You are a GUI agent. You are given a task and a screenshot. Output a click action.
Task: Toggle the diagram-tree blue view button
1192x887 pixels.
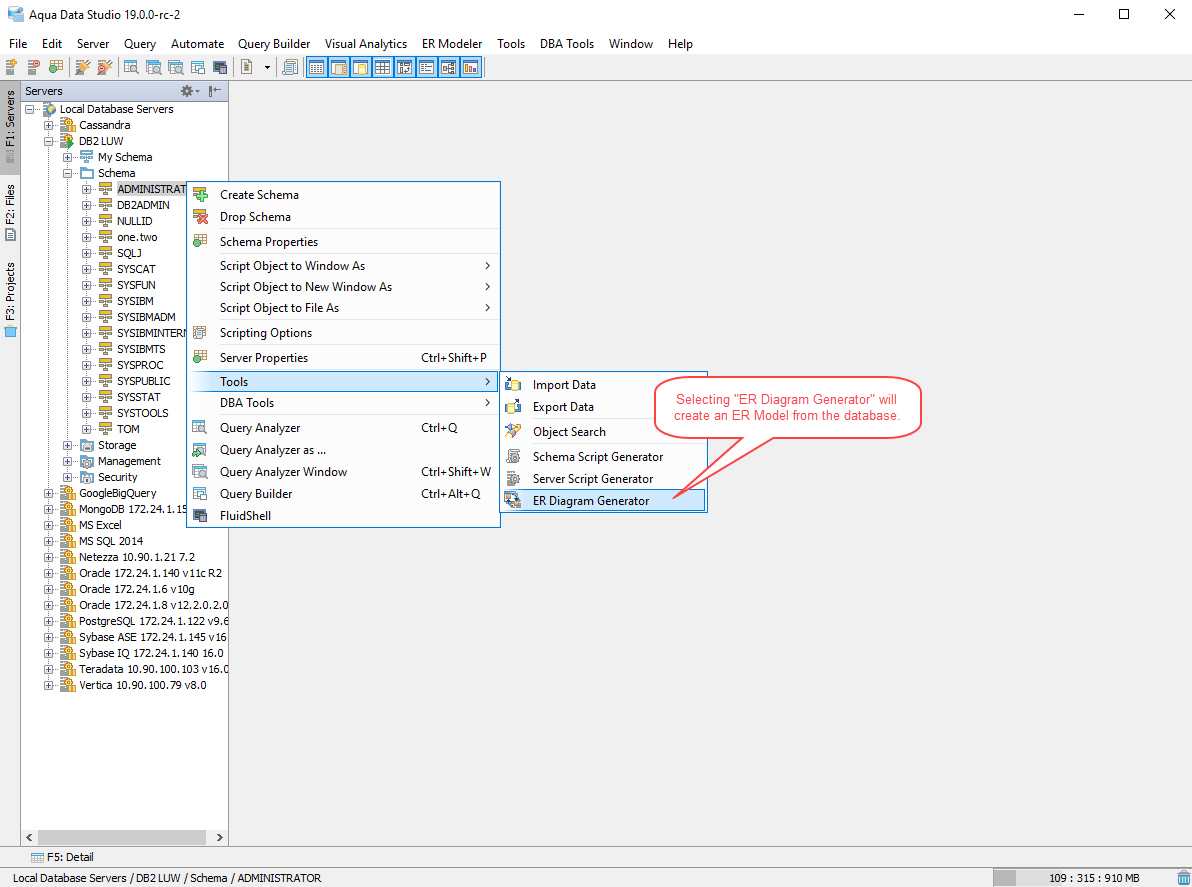tap(449, 68)
